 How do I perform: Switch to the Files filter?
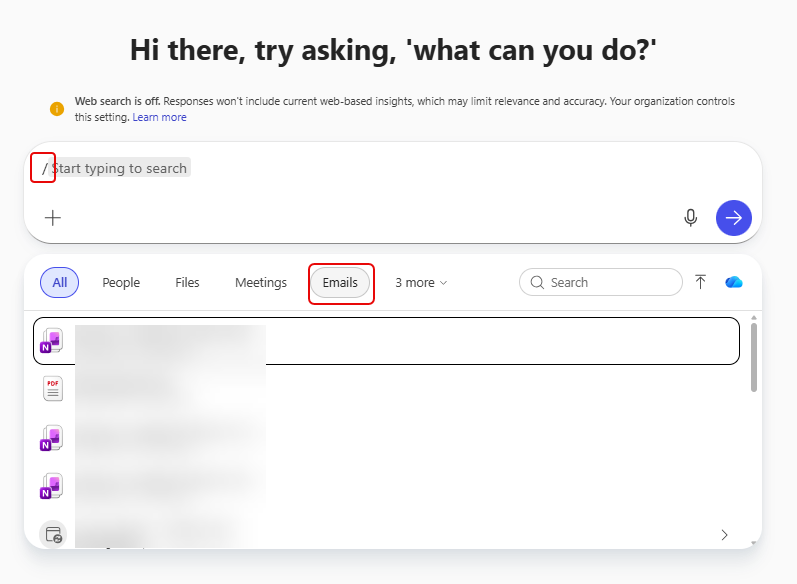click(x=187, y=283)
